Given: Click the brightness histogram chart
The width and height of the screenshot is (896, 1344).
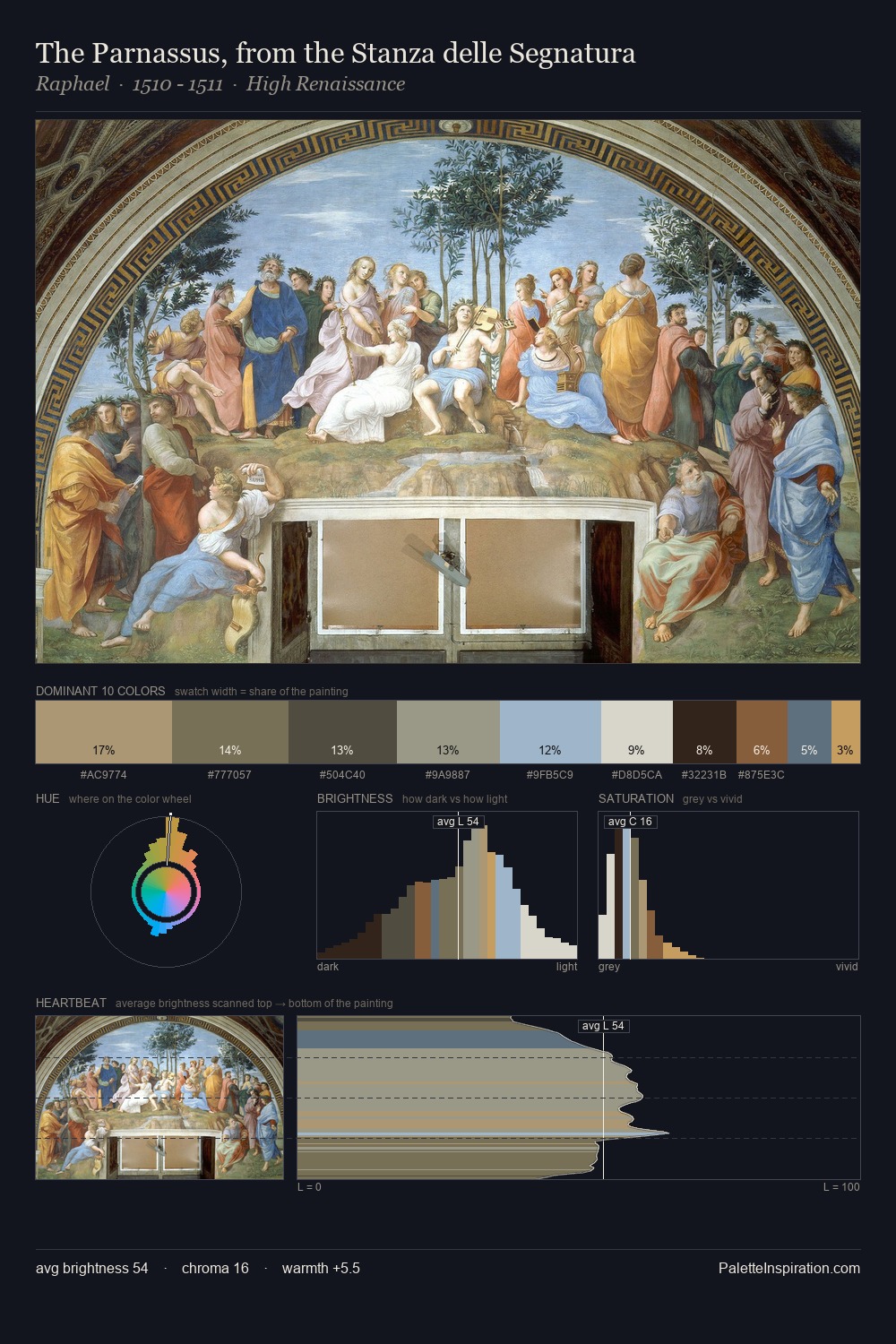Looking at the screenshot, I should [447, 885].
